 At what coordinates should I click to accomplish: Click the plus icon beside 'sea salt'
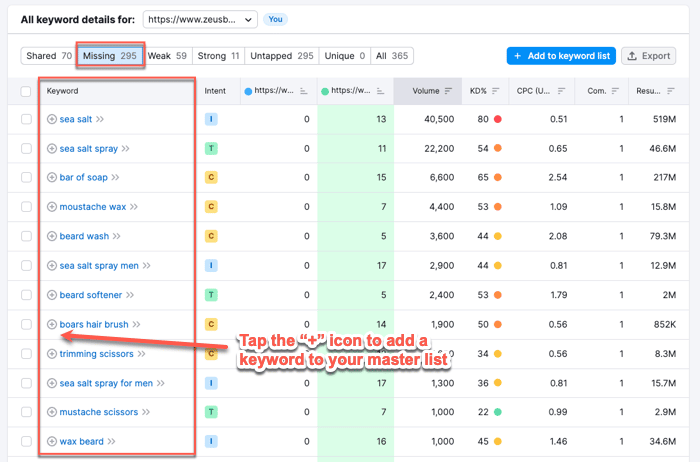[x=52, y=119]
